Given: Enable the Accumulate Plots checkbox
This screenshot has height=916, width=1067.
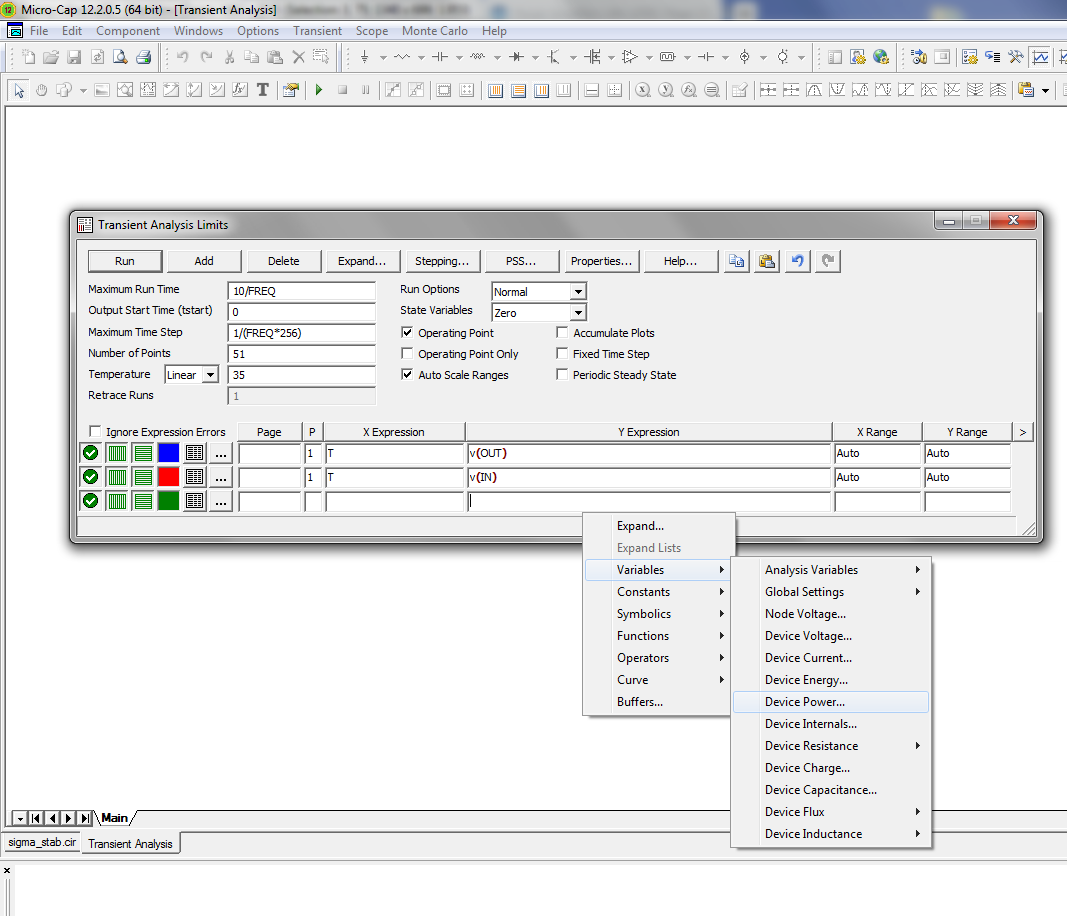Looking at the screenshot, I should tap(562, 333).
